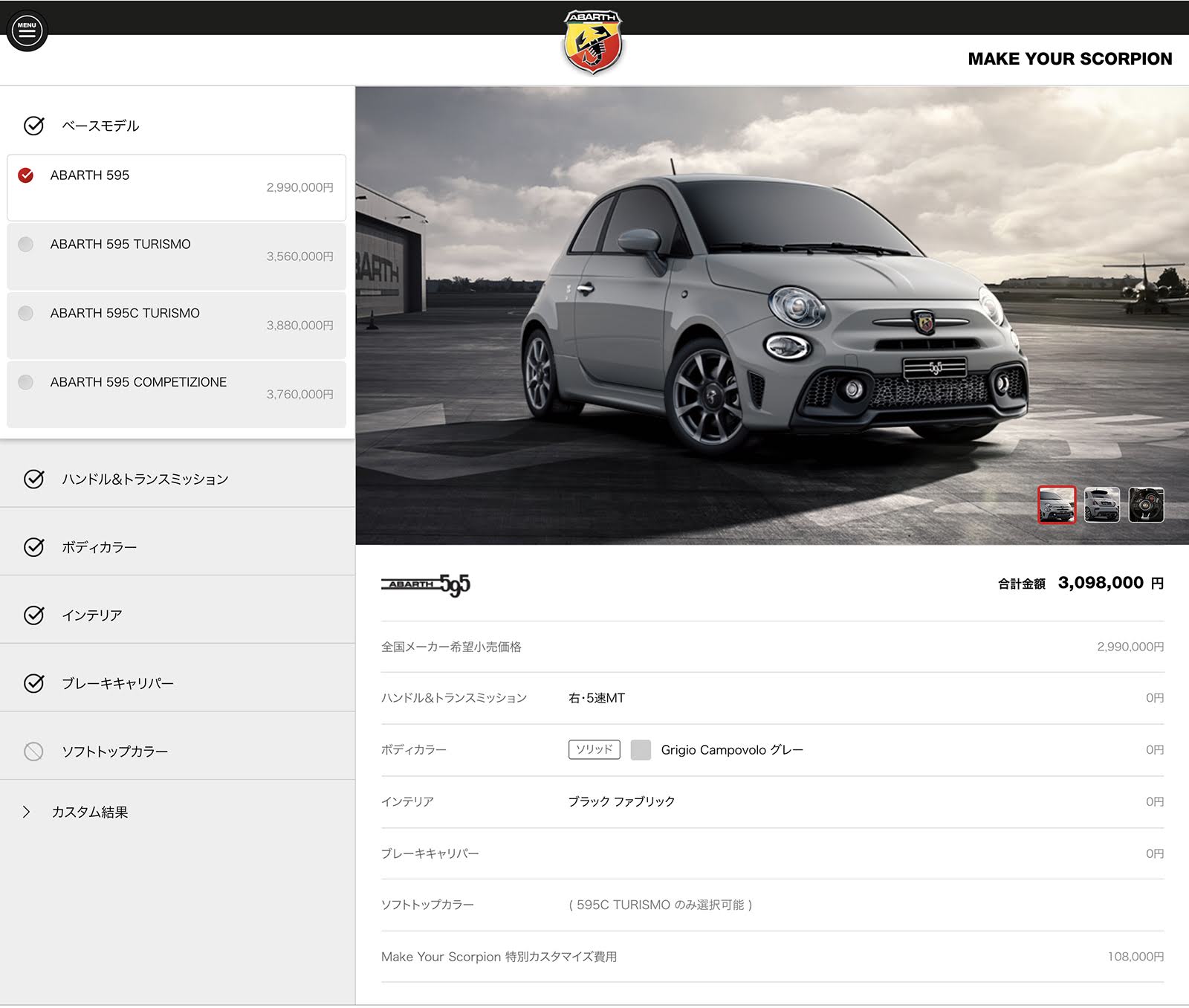1189x1008 pixels.
Task: Click the checkmark icon beside インテリア
Action: 33,615
